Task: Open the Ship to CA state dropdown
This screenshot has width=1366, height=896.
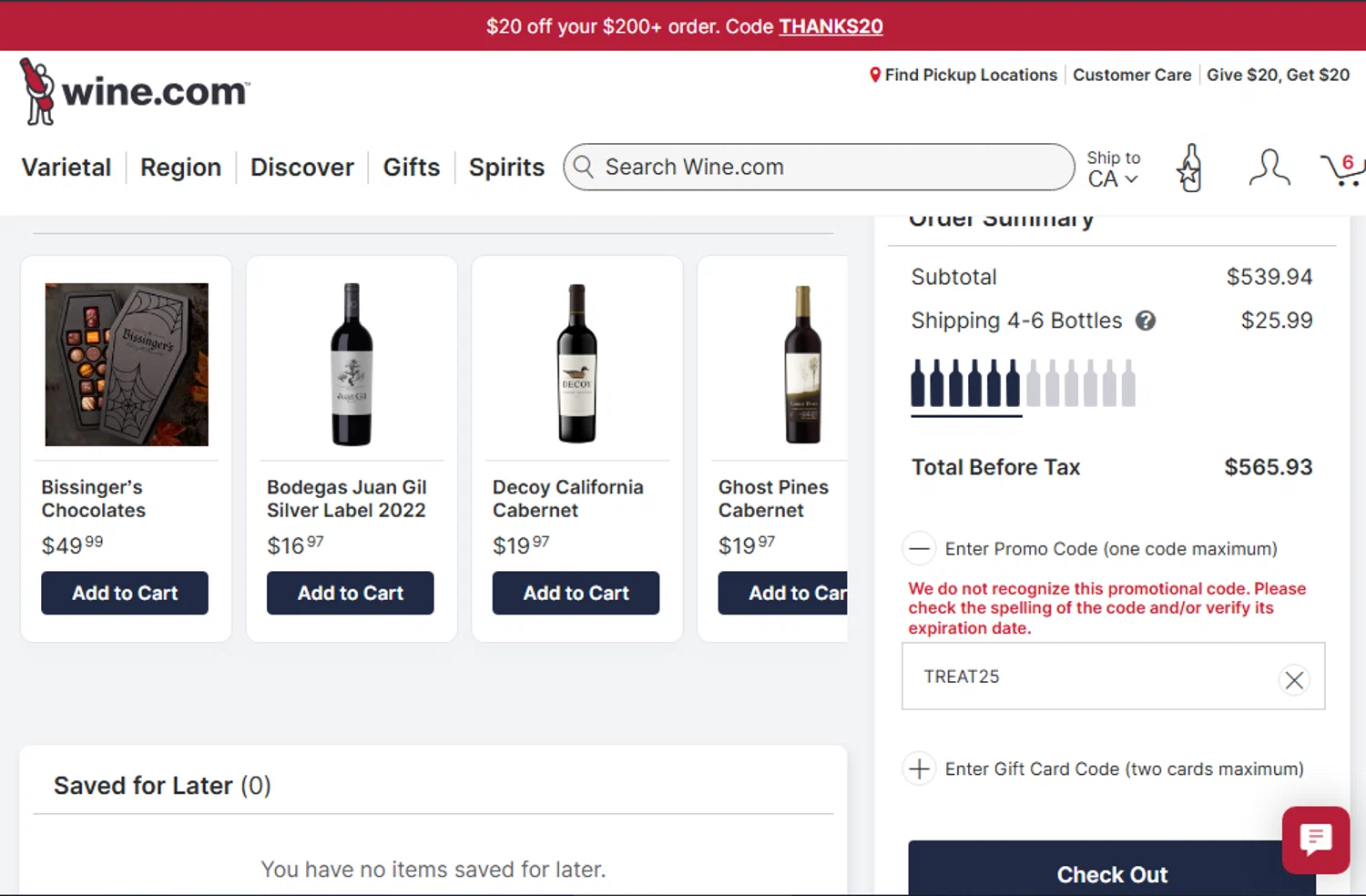Action: (1113, 169)
